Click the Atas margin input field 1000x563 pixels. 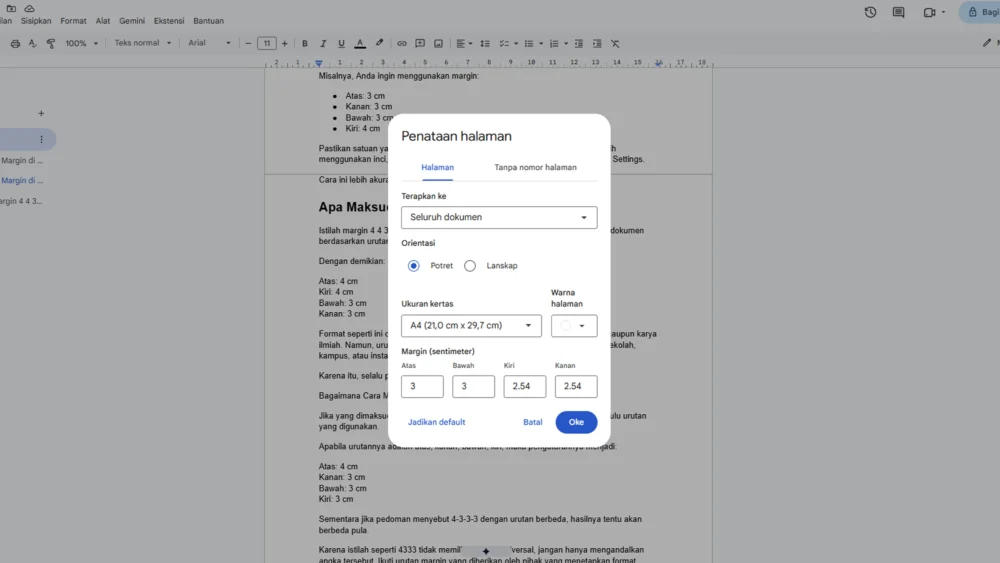[422, 386]
